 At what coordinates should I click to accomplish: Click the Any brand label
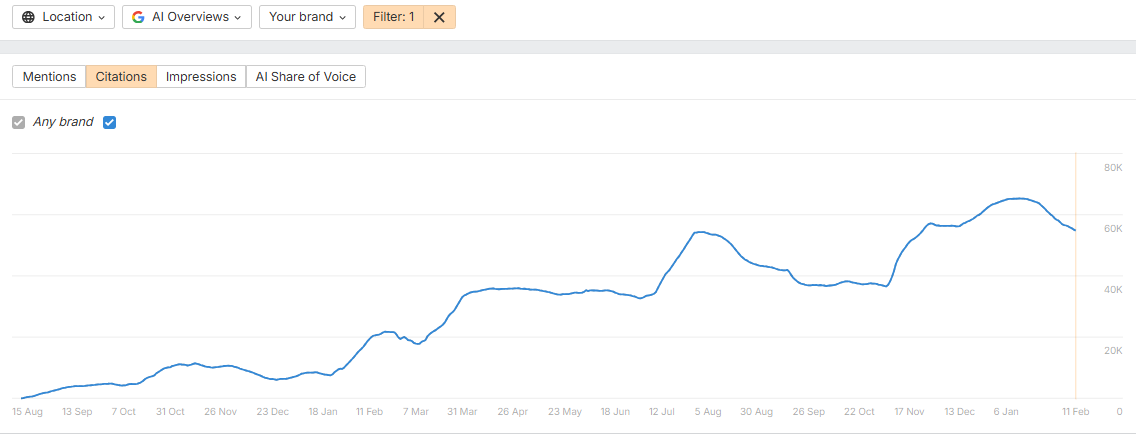point(63,122)
